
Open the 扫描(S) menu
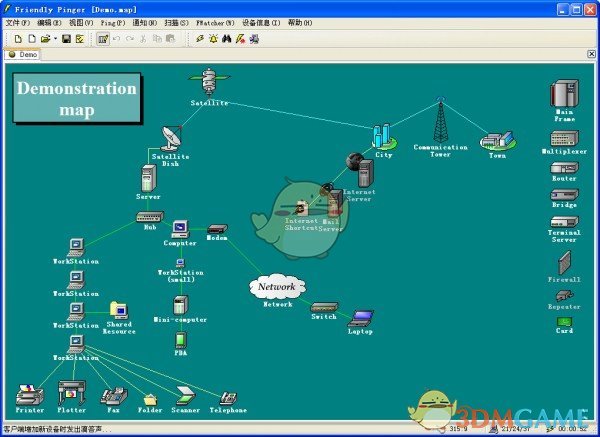tap(176, 23)
